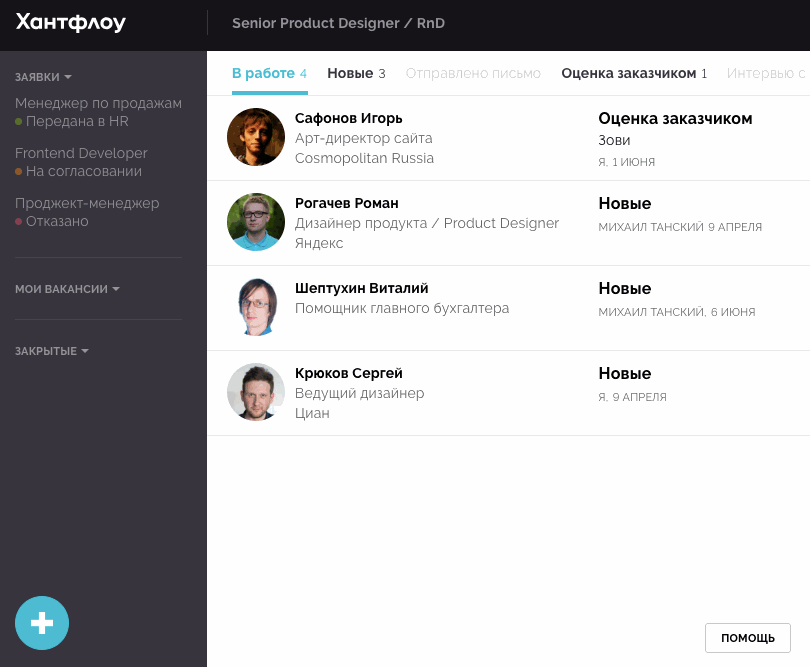Expand the Закрытые section

point(52,351)
